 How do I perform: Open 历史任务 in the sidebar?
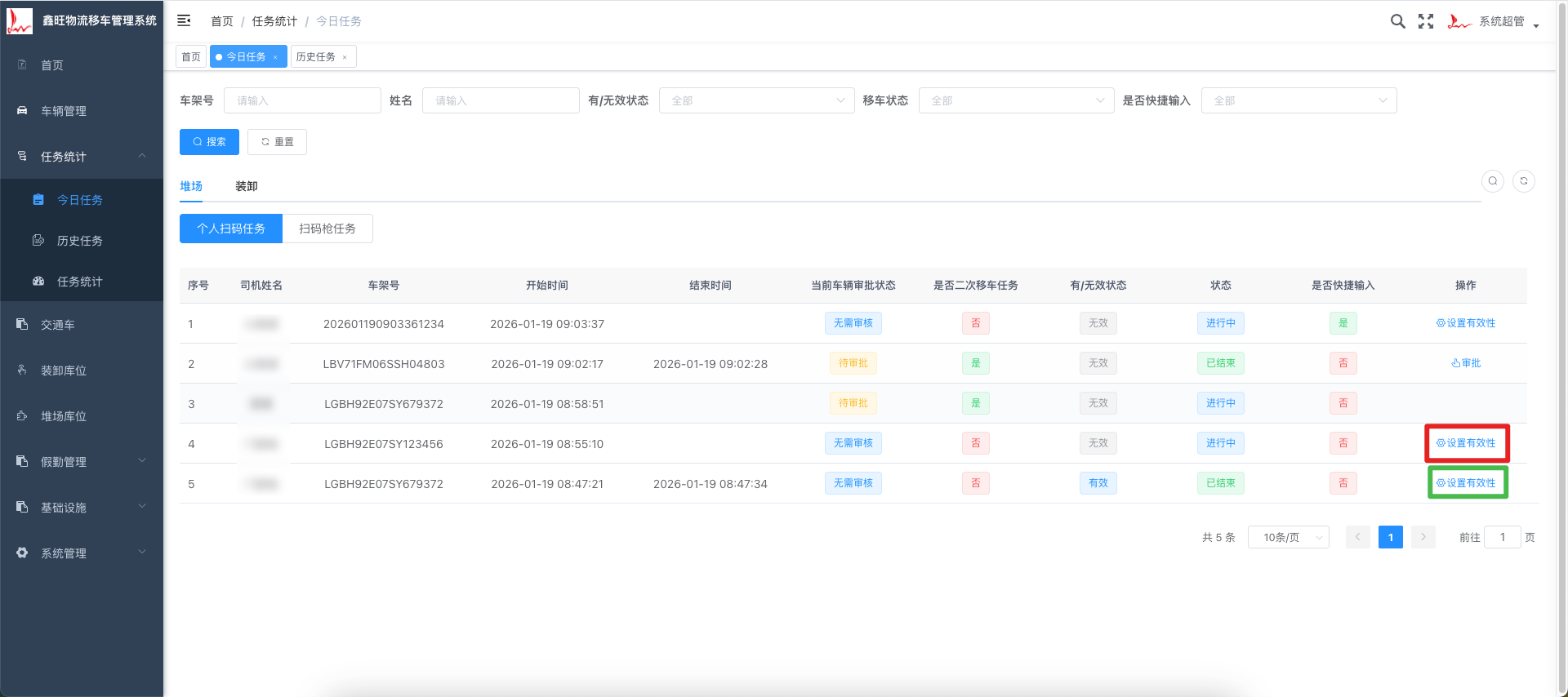point(80,240)
